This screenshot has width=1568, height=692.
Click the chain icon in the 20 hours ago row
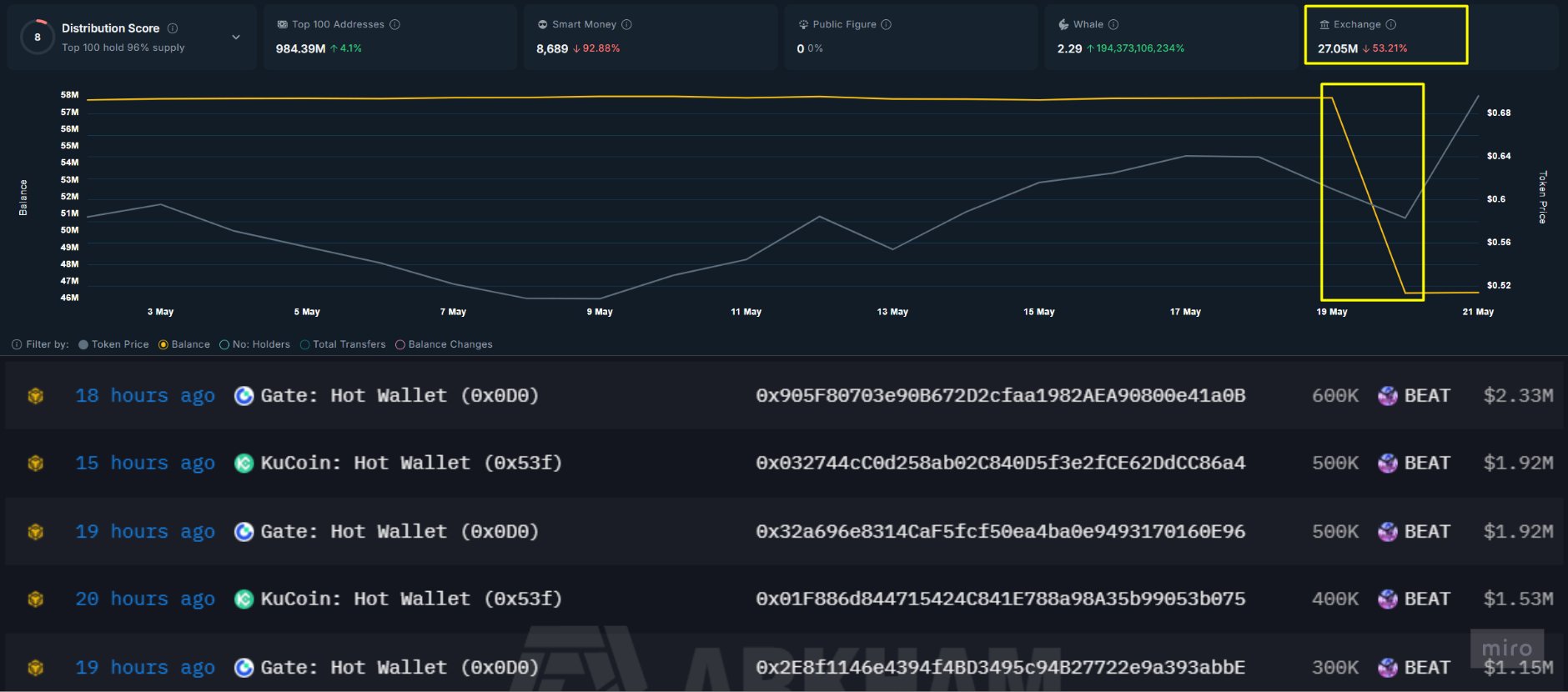click(36, 599)
